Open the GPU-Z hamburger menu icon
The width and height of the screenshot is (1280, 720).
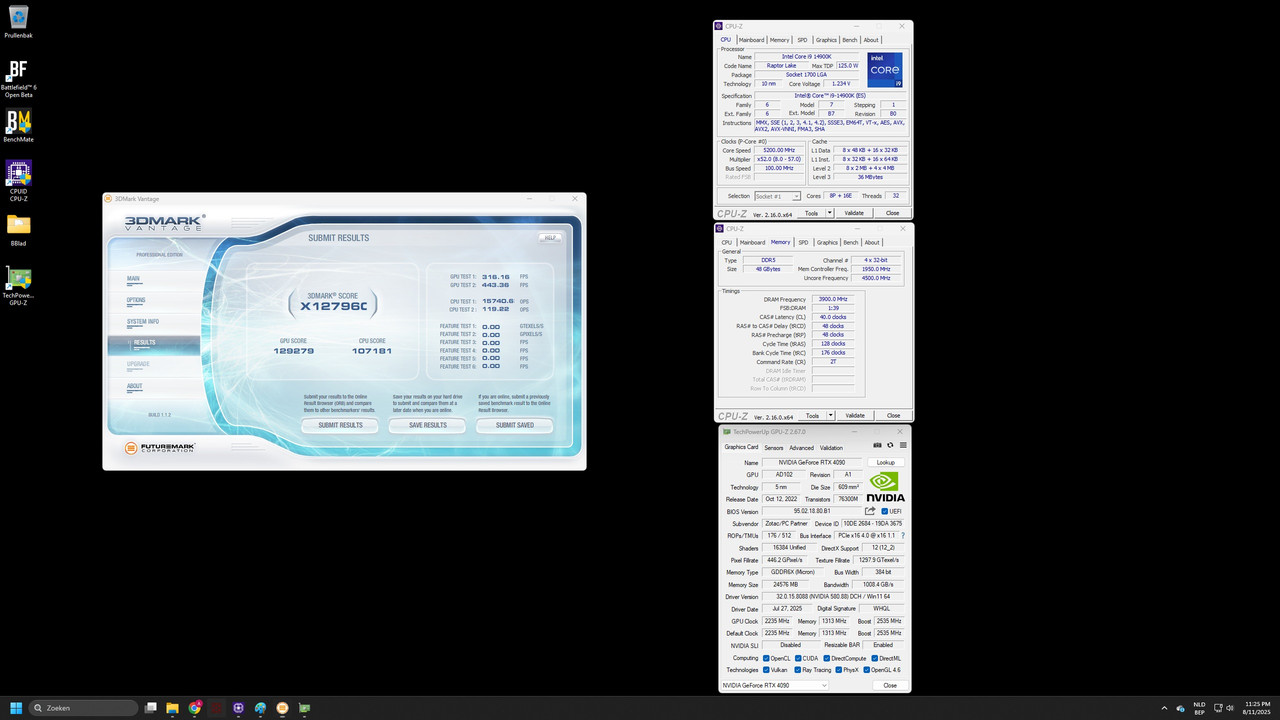pos(902,445)
